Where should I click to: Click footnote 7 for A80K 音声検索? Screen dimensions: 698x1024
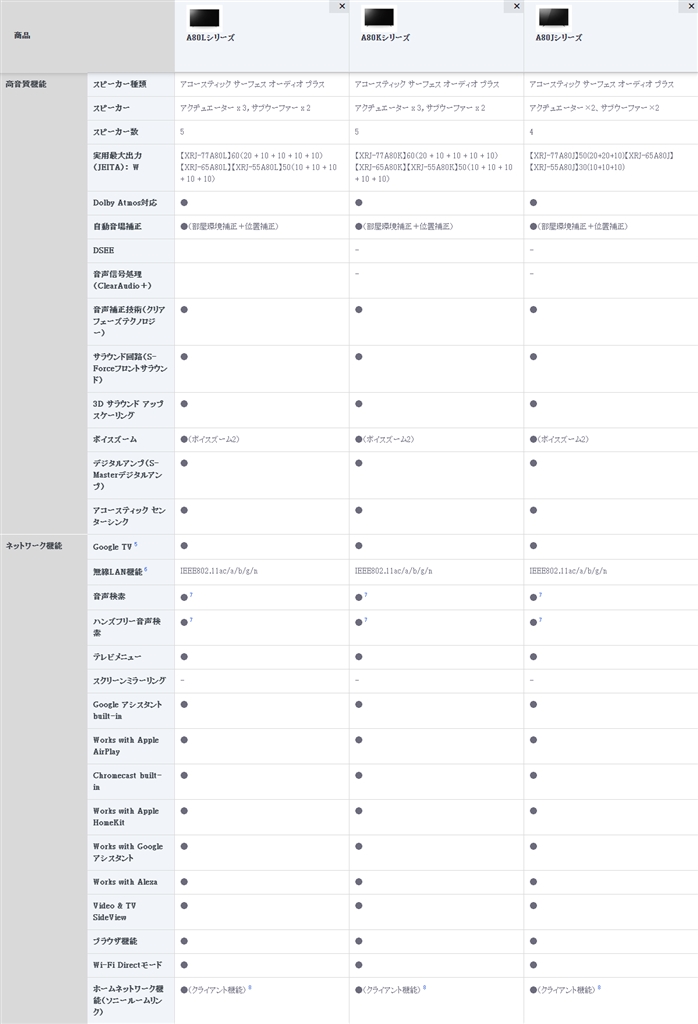(366, 595)
